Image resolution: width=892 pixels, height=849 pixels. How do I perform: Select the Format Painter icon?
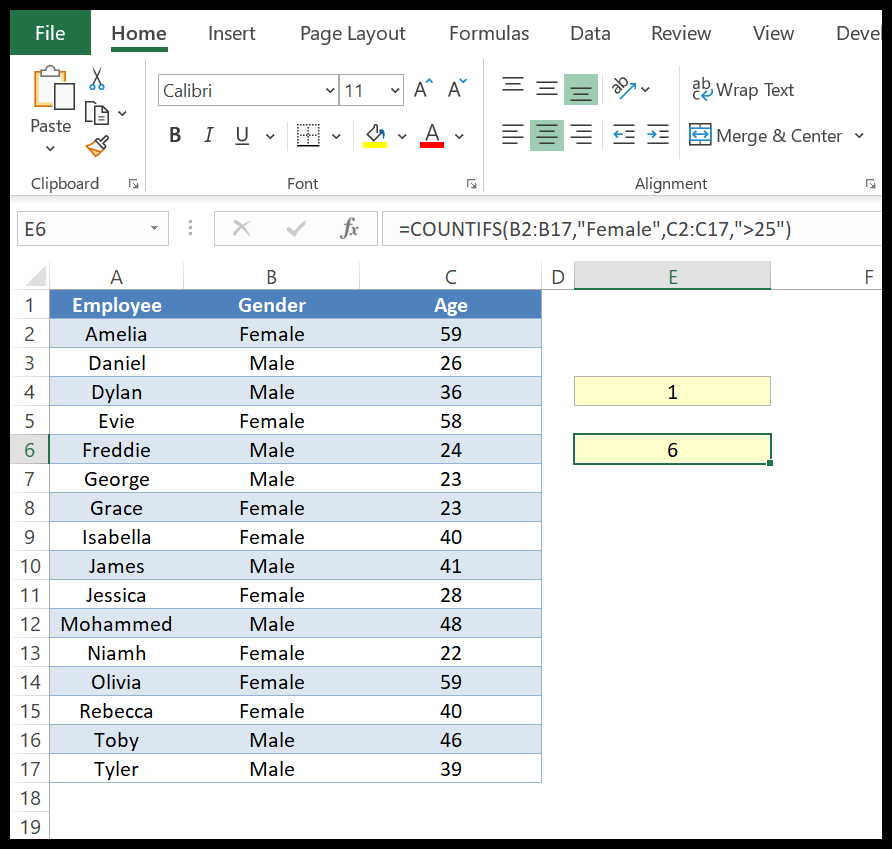(95, 146)
